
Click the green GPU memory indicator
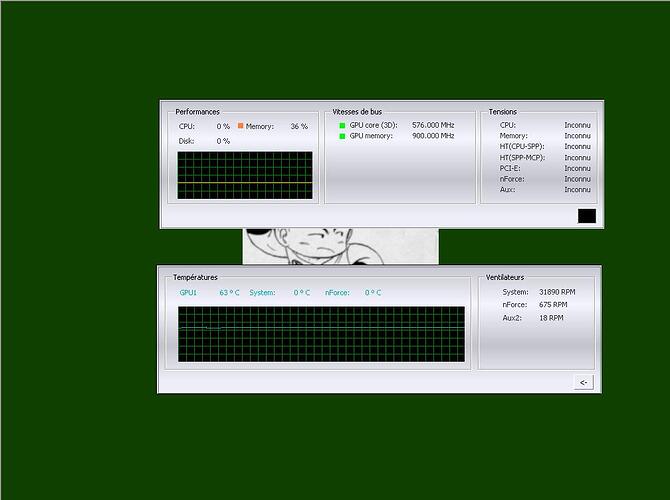(342, 136)
